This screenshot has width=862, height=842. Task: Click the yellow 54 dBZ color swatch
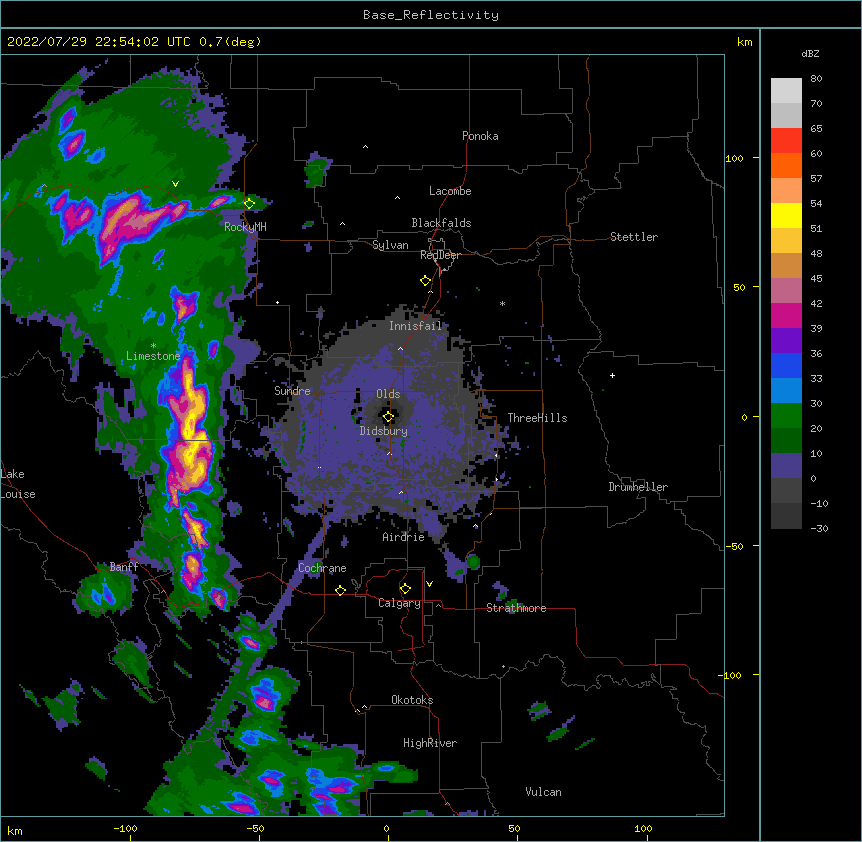[786, 215]
